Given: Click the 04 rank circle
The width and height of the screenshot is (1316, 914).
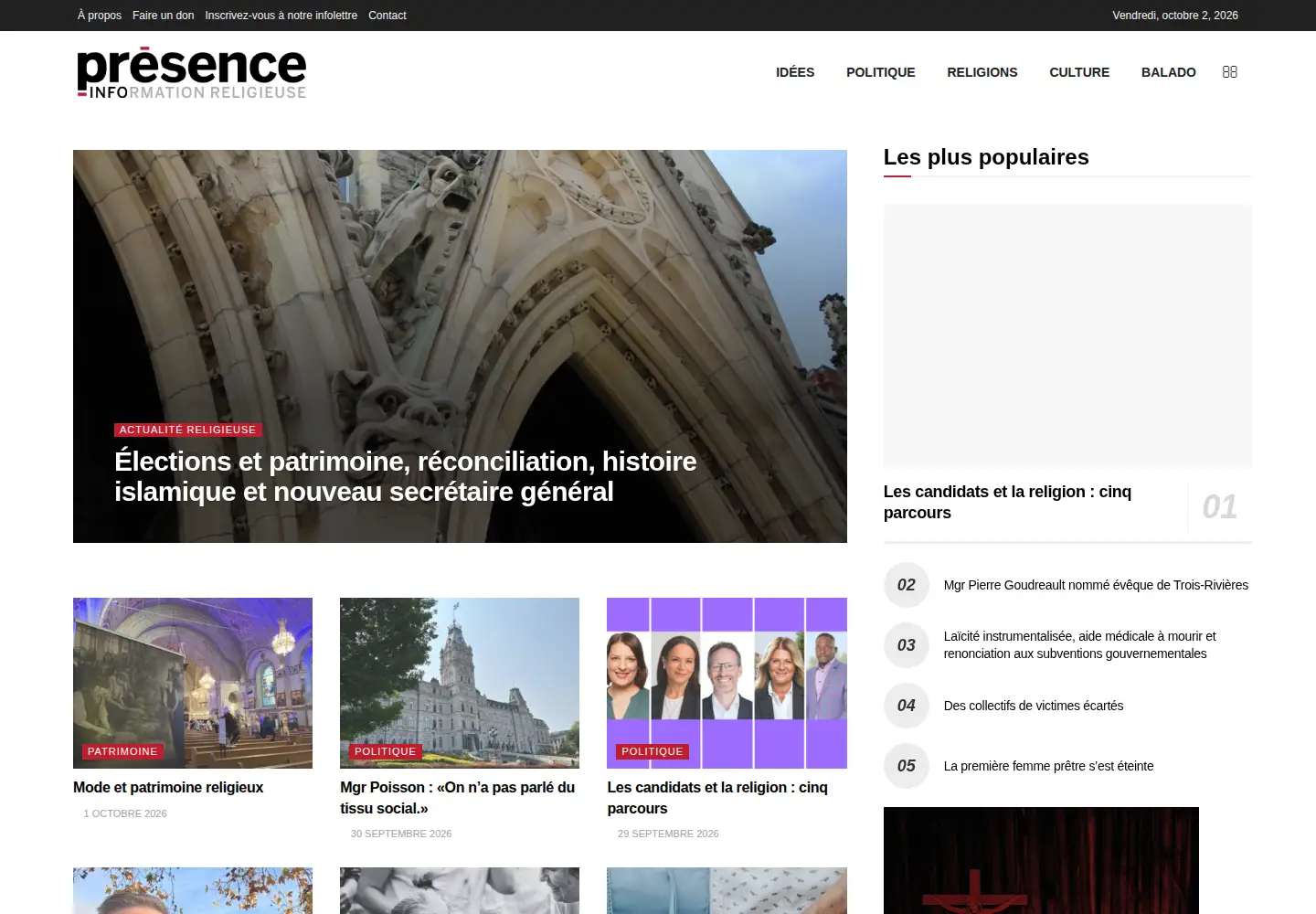Looking at the screenshot, I should (907, 706).
